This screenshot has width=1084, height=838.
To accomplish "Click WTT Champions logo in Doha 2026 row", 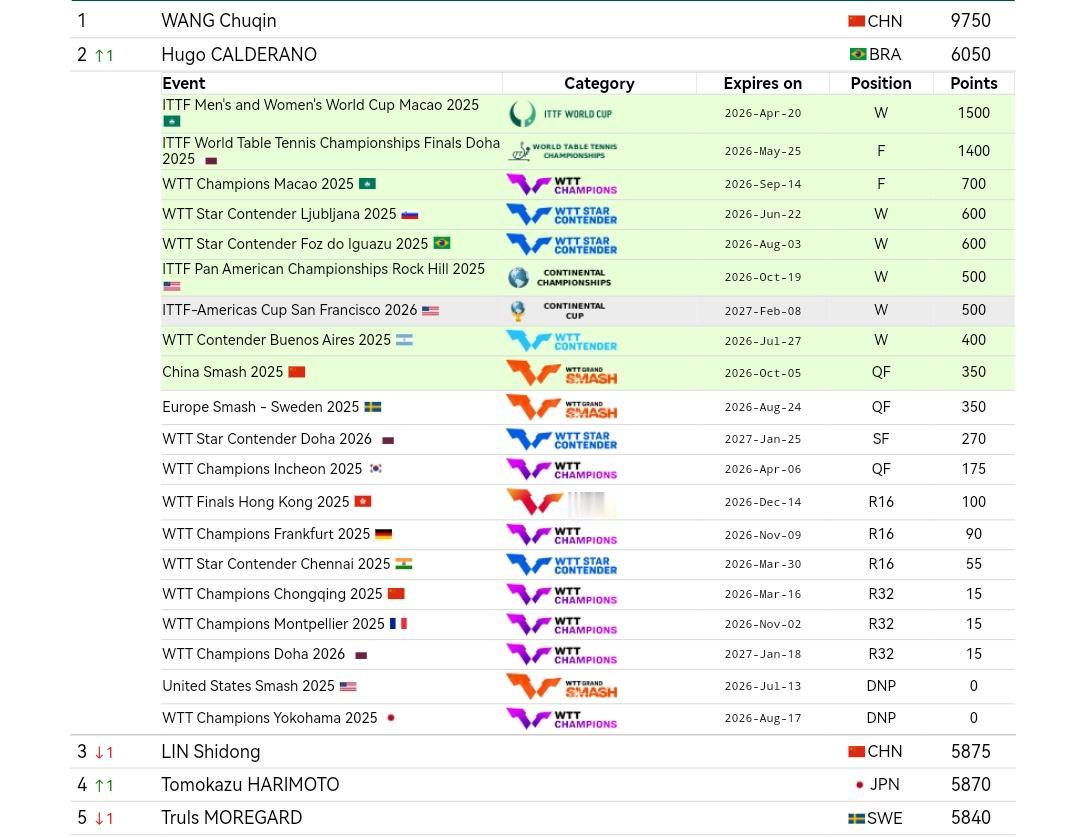I will 562,654.
